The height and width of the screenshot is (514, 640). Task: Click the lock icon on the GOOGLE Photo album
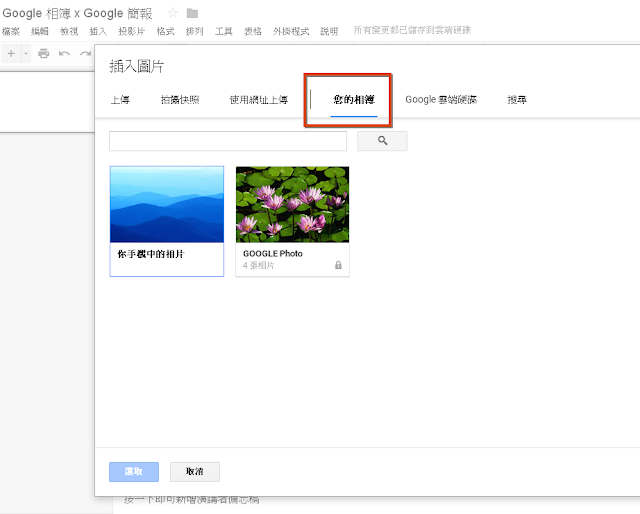point(338,265)
